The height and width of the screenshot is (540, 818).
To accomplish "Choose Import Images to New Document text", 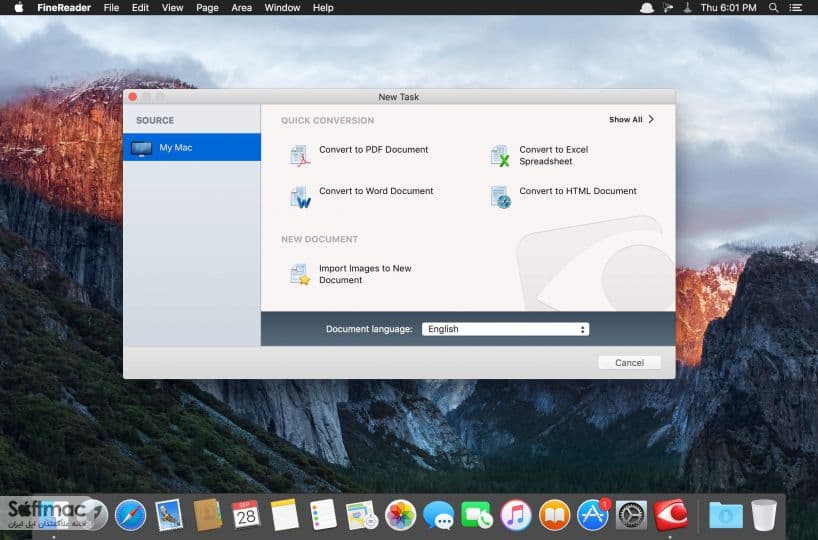I will point(365,274).
